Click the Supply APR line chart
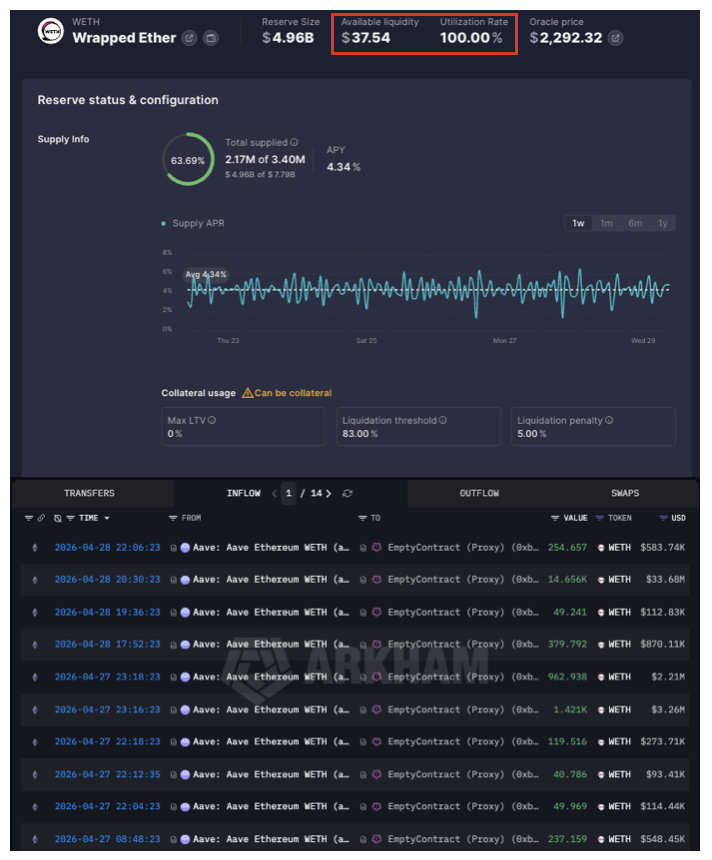The width and height of the screenshot is (712, 860). (x=428, y=292)
